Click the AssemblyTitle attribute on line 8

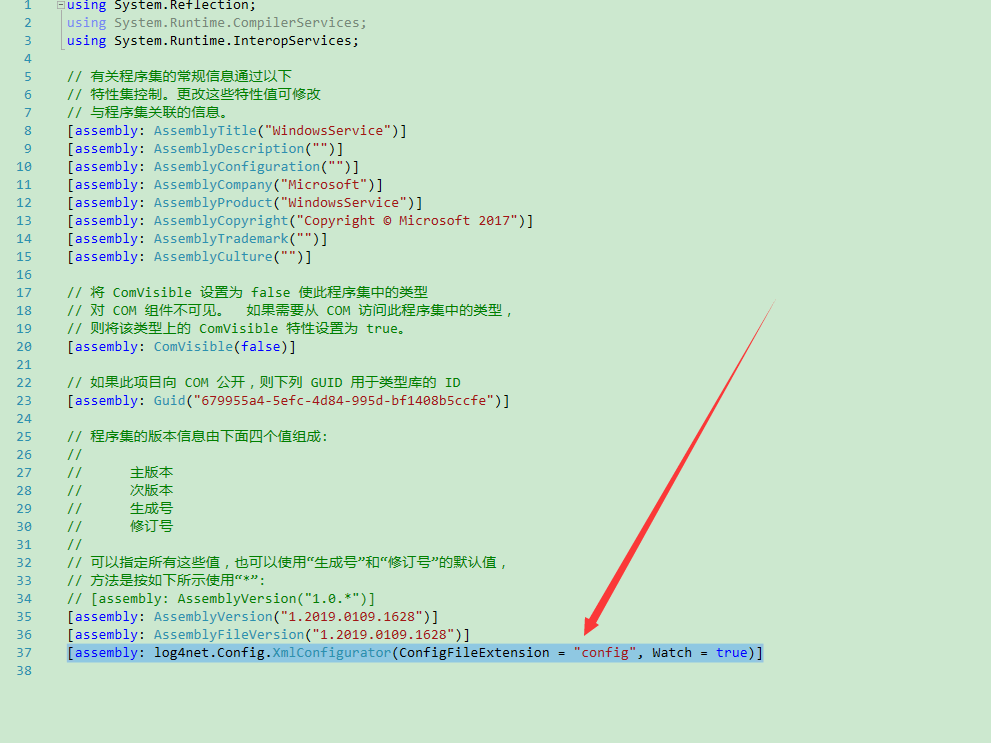point(205,131)
